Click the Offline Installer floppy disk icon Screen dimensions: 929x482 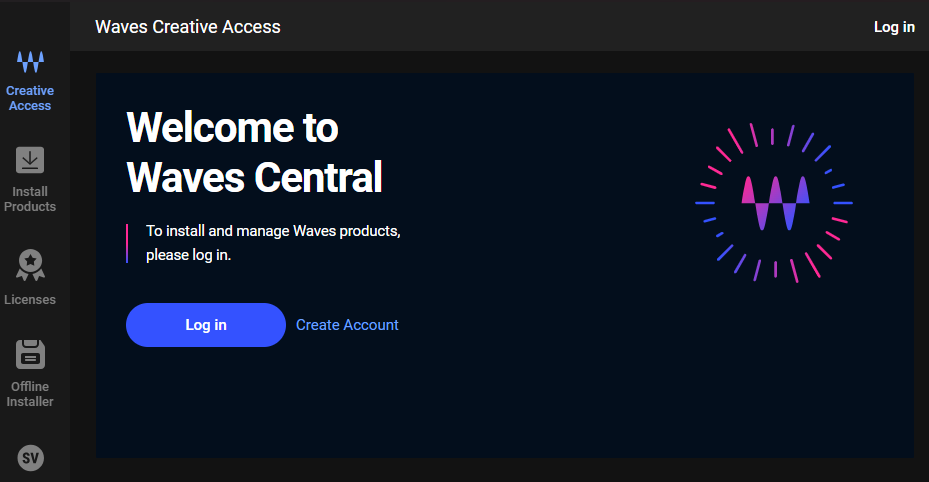tap(30, 354)
